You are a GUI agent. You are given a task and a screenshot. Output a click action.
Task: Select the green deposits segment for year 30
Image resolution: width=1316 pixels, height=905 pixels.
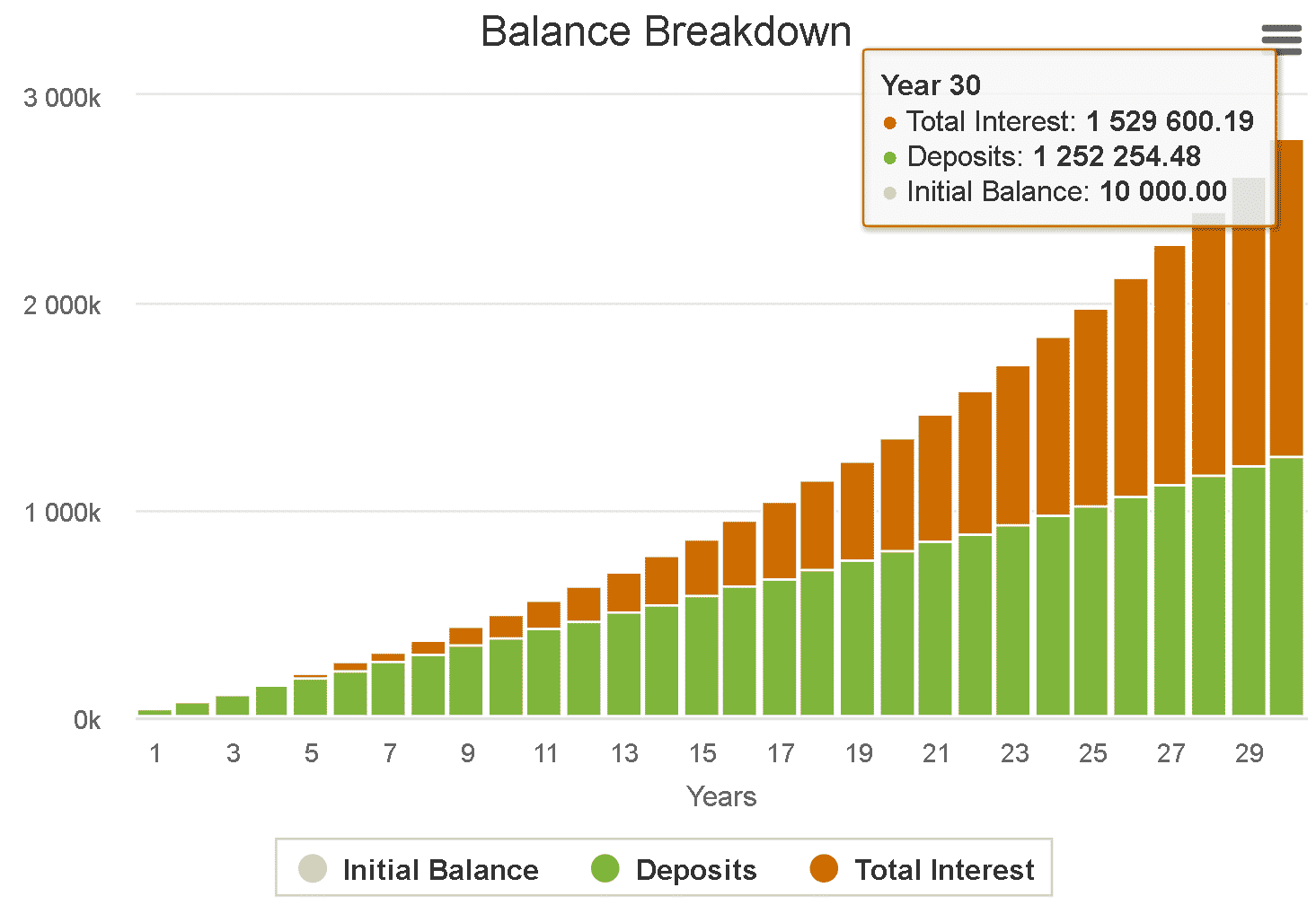(1286, 584)
